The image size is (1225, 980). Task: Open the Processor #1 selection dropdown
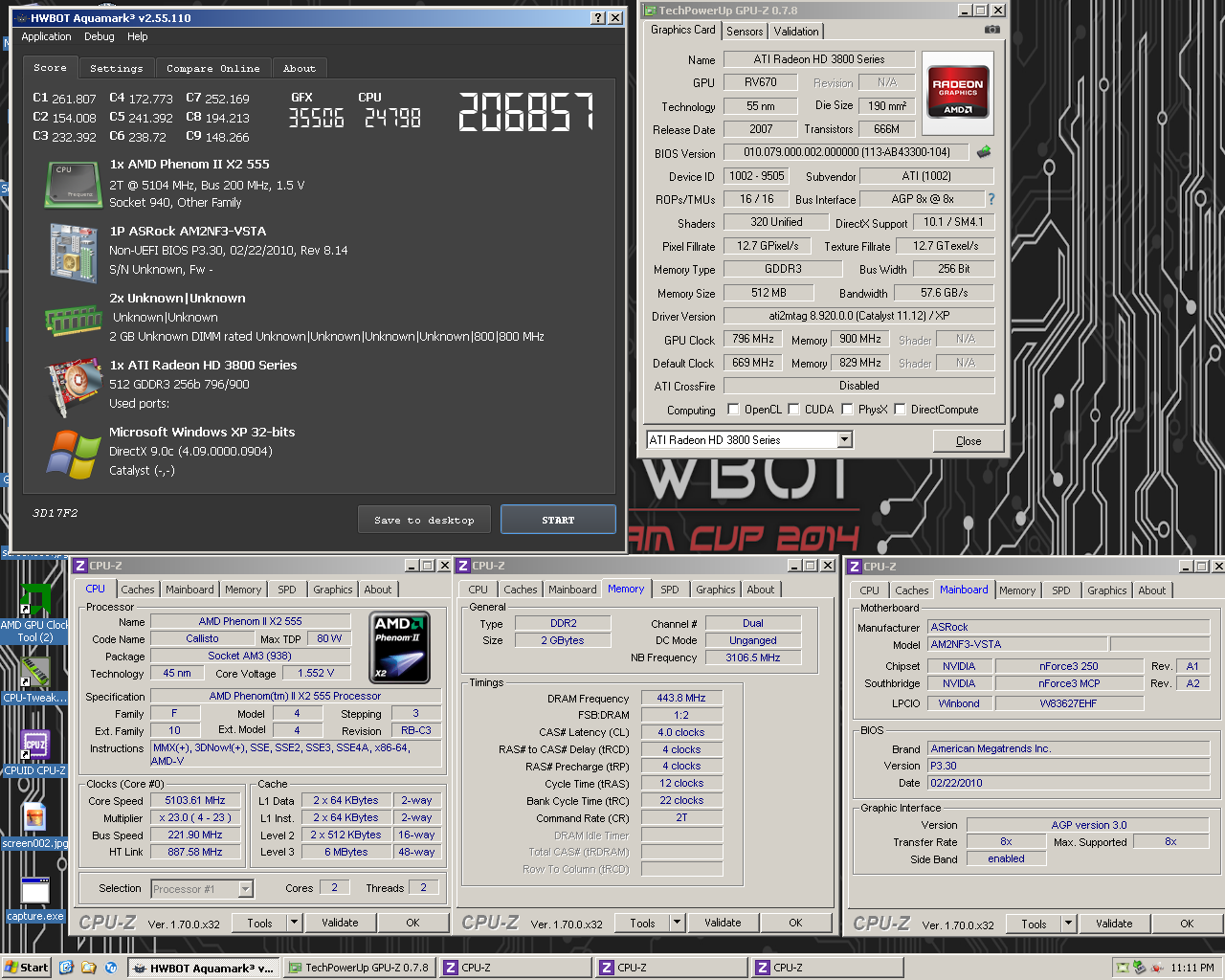tap(245, 889)
